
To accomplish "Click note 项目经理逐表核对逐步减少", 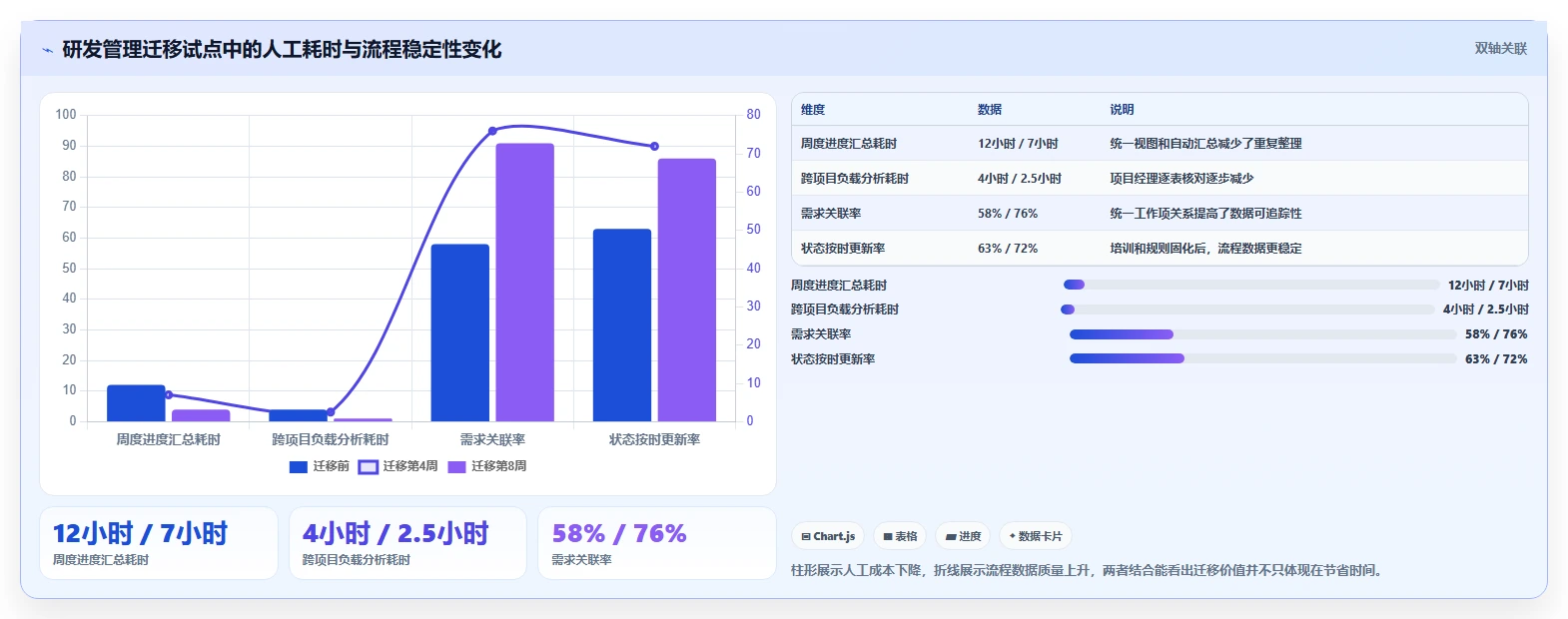I will click(x=1181, y=179).
